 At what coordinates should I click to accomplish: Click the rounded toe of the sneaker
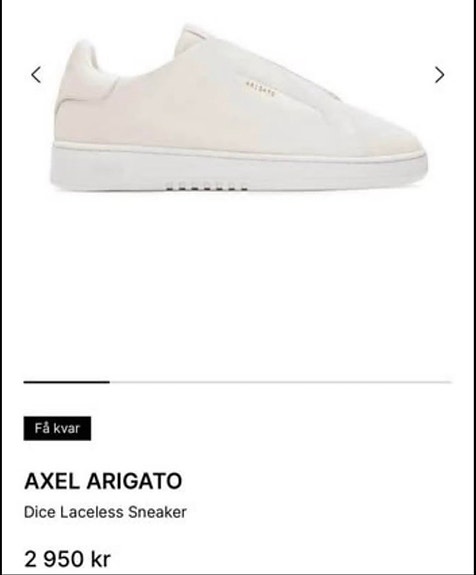[396, 138]
